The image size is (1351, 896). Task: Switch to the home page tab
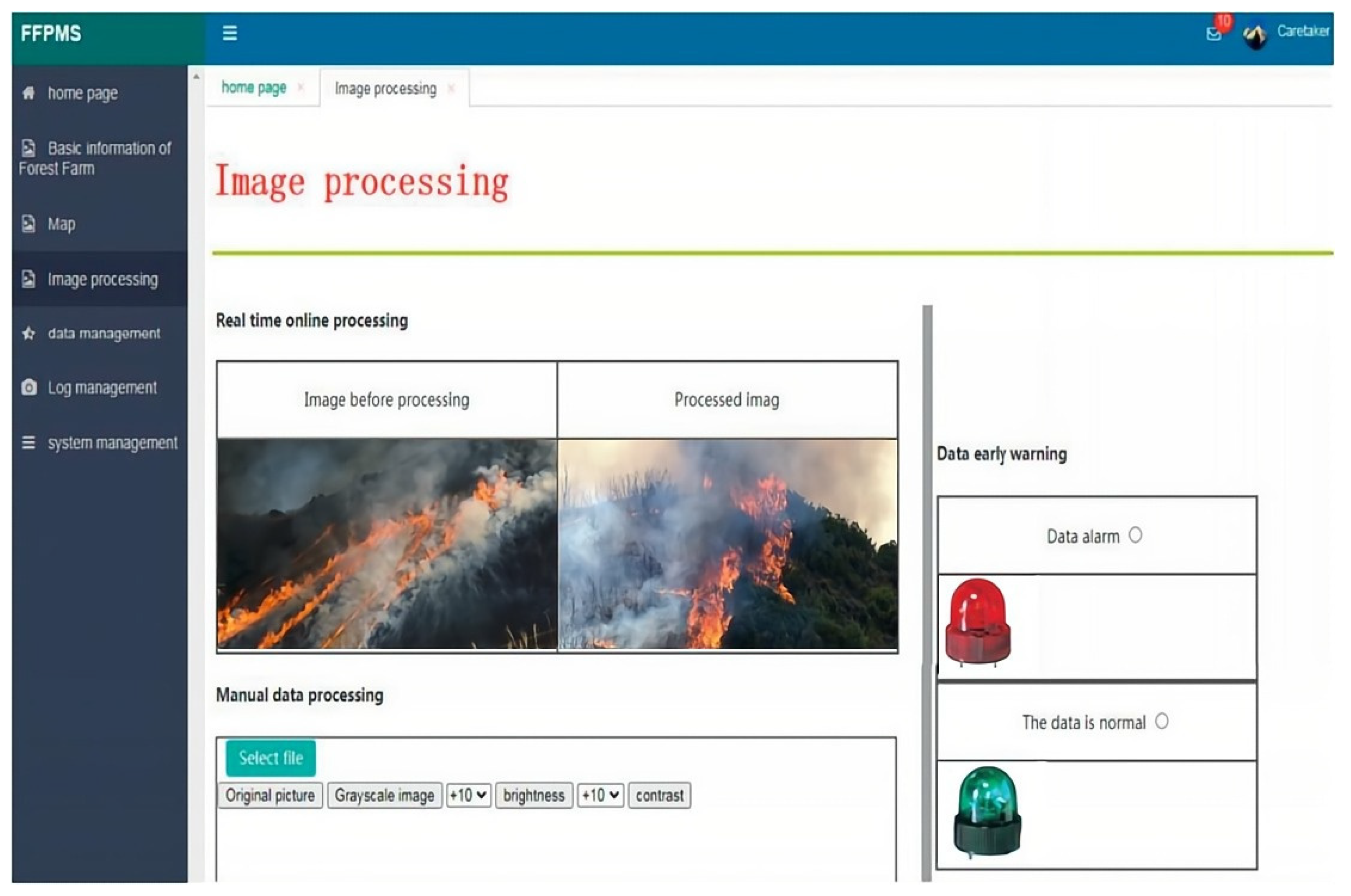click(254, 88)
